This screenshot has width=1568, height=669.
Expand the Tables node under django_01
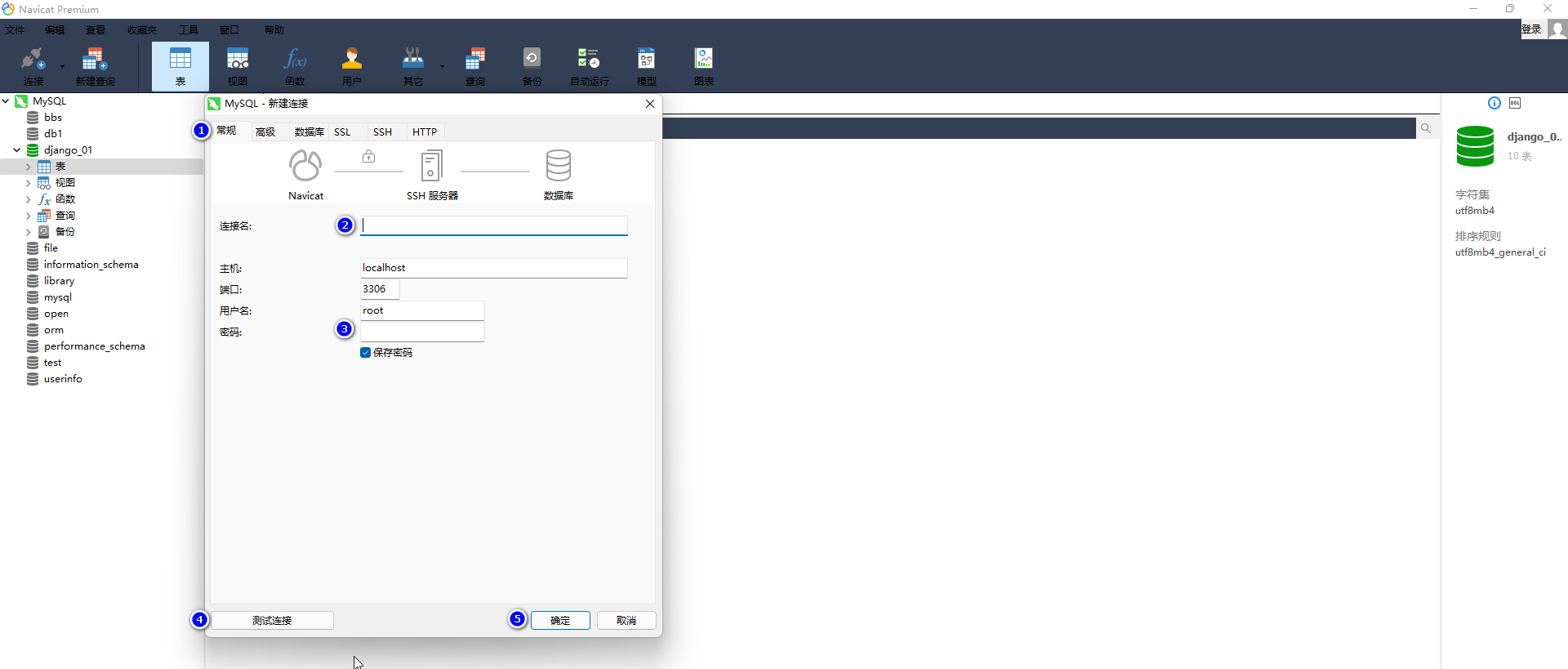[x=28, y=167]
